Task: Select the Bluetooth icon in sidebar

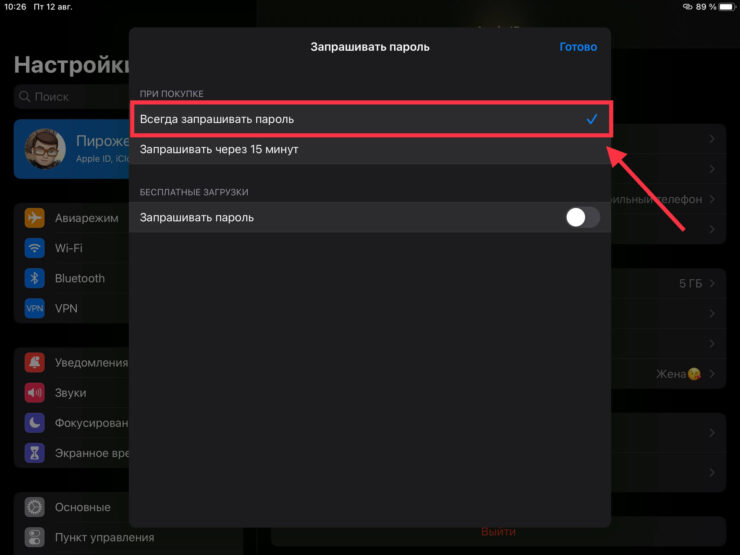Action: pos(36,278)
